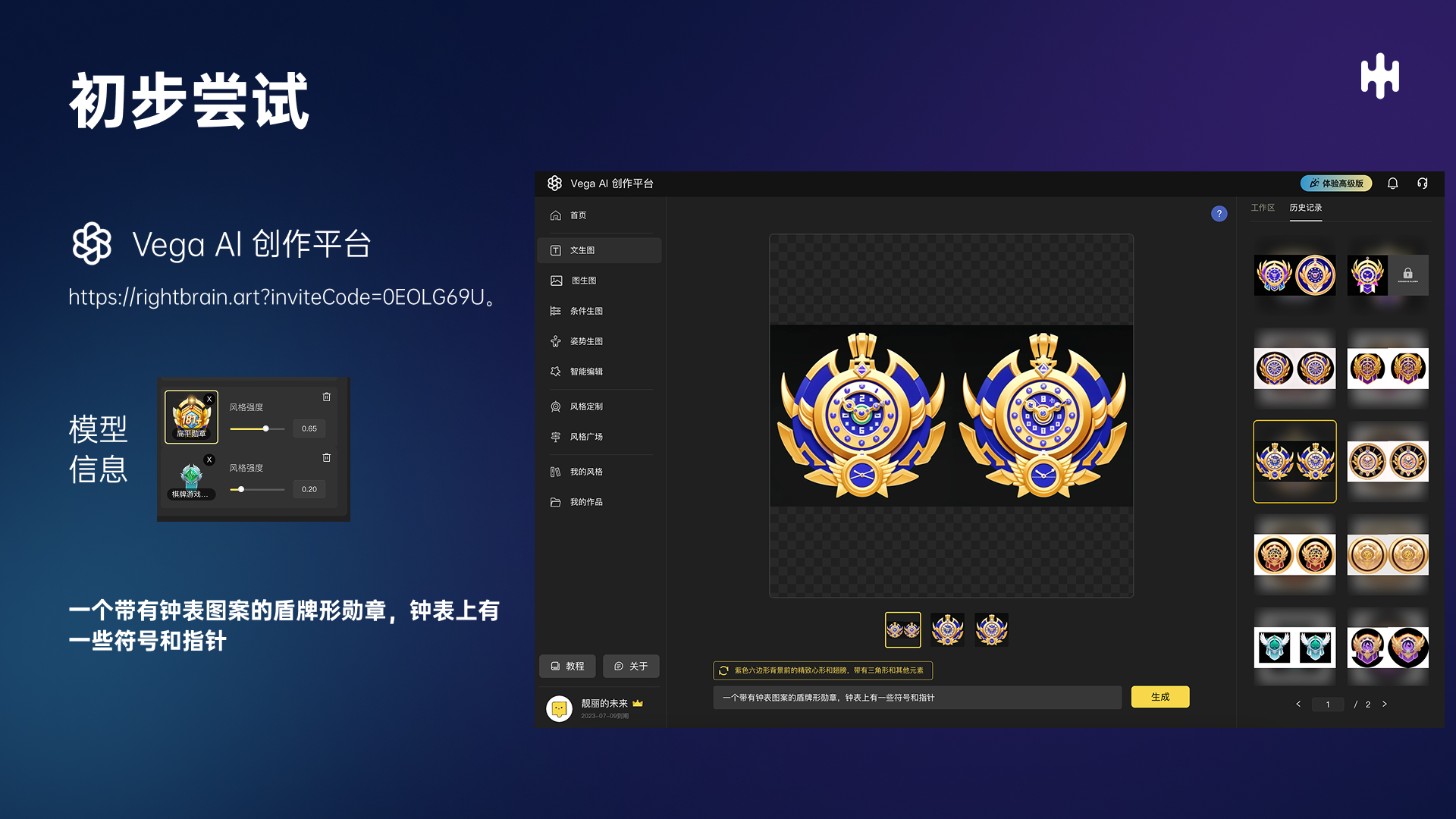Switch to the 历史记录 history tab
This screenshot has height=819, width=1456.
pyautogui.click(x=1305, y=208)
